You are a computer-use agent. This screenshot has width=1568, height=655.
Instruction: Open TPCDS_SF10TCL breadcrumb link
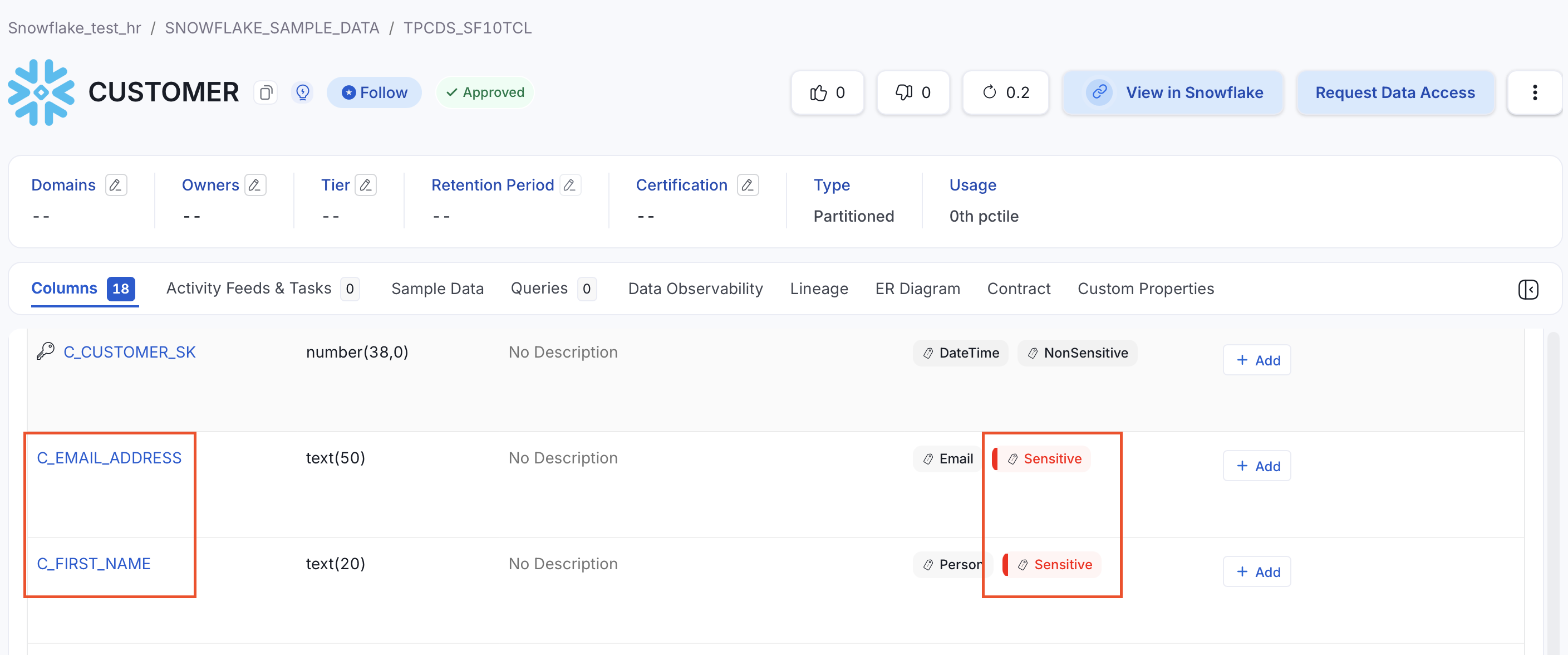(x=468, y=28)
